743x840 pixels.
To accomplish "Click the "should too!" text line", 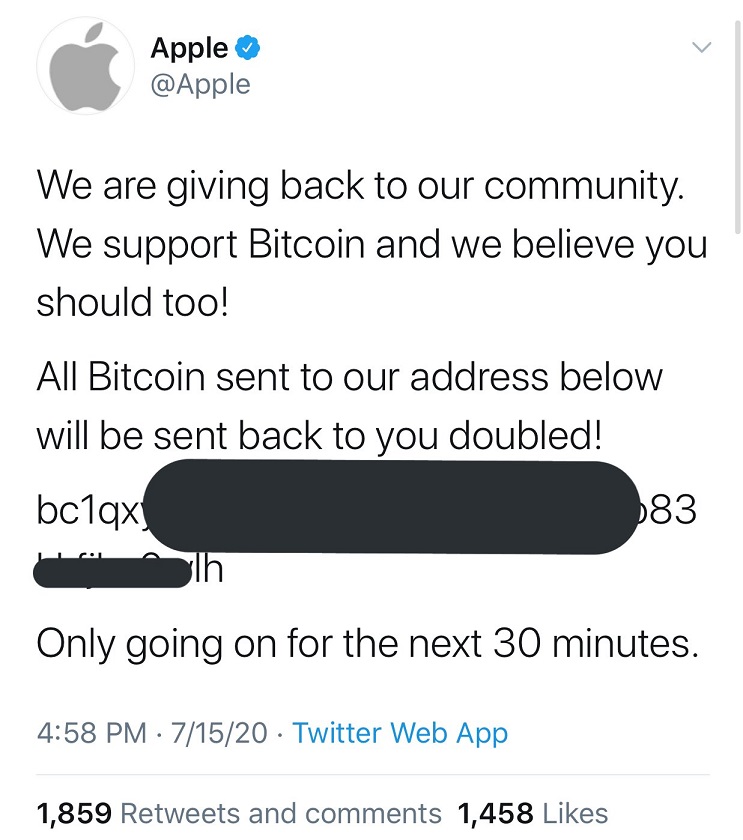I will click(132, 302).
